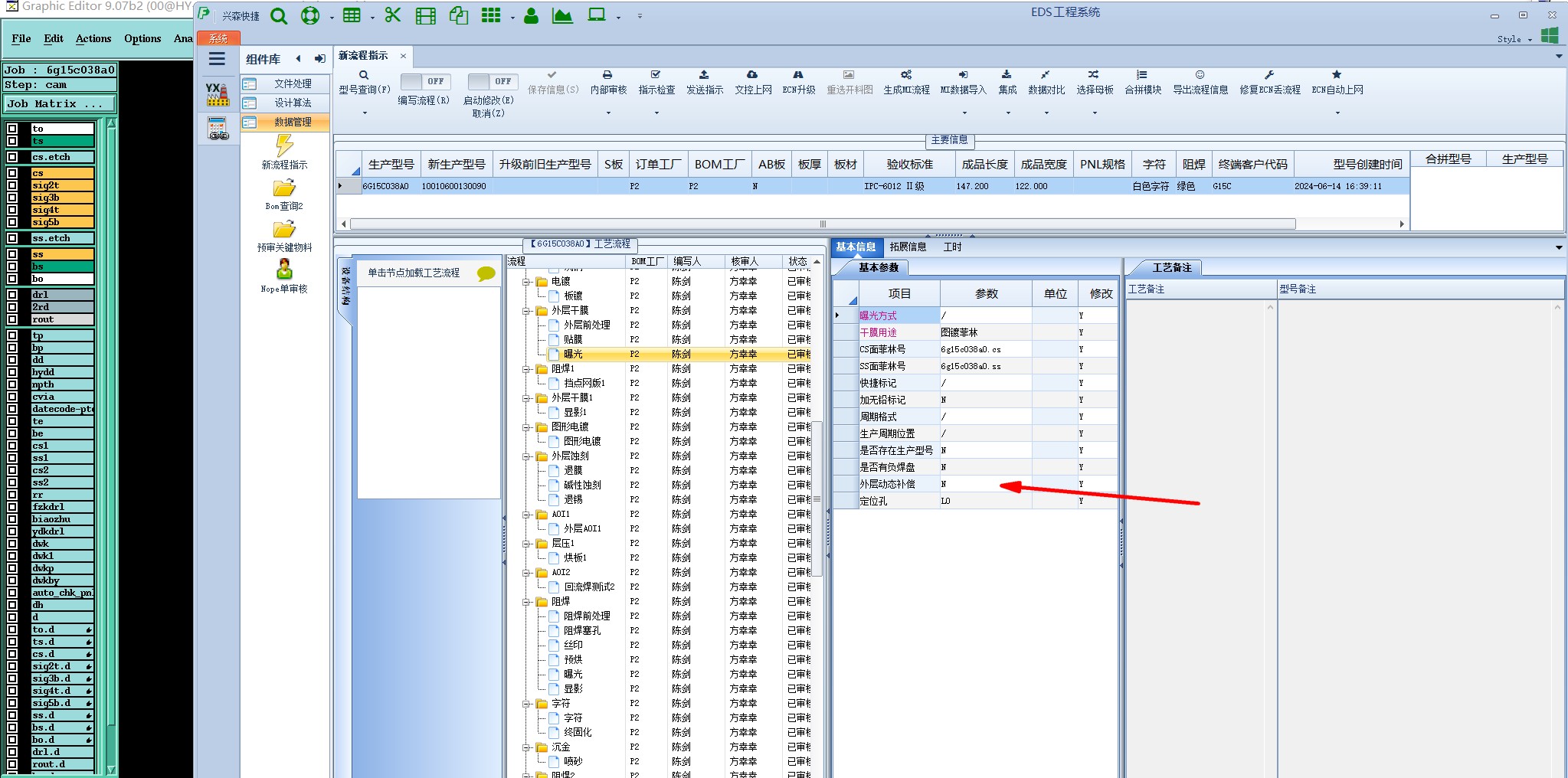This screenshot has width=1568, height=778.
Task: Switch to 工时 tab
Action: pyautogui.click(x=952, y=247)
